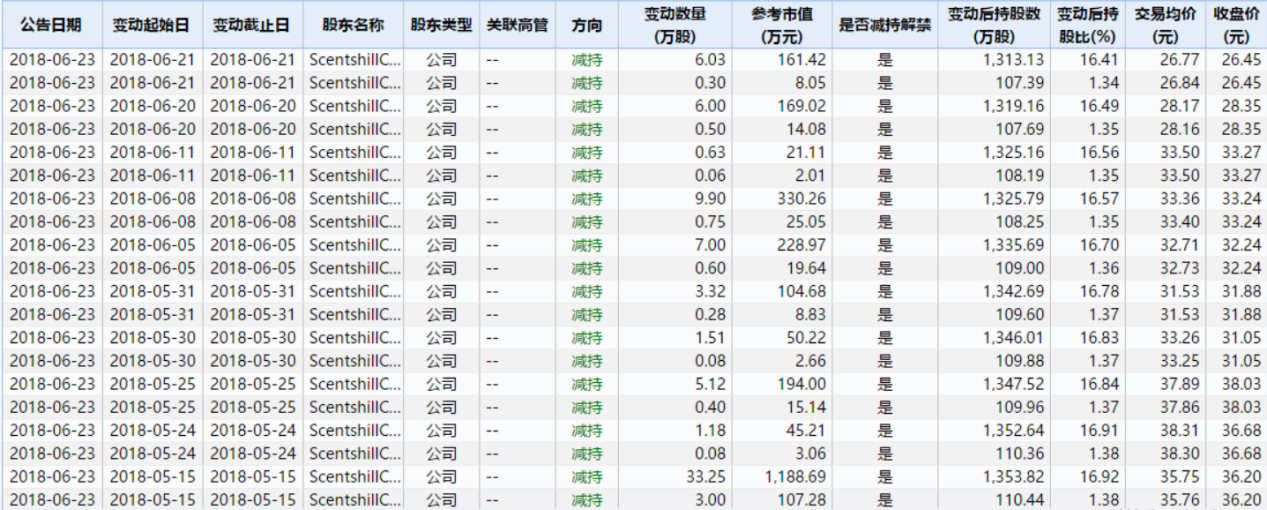This screenshot has height=510, width=1267.
Task: Select the 38.31 average price cell
Action: 1165,430
